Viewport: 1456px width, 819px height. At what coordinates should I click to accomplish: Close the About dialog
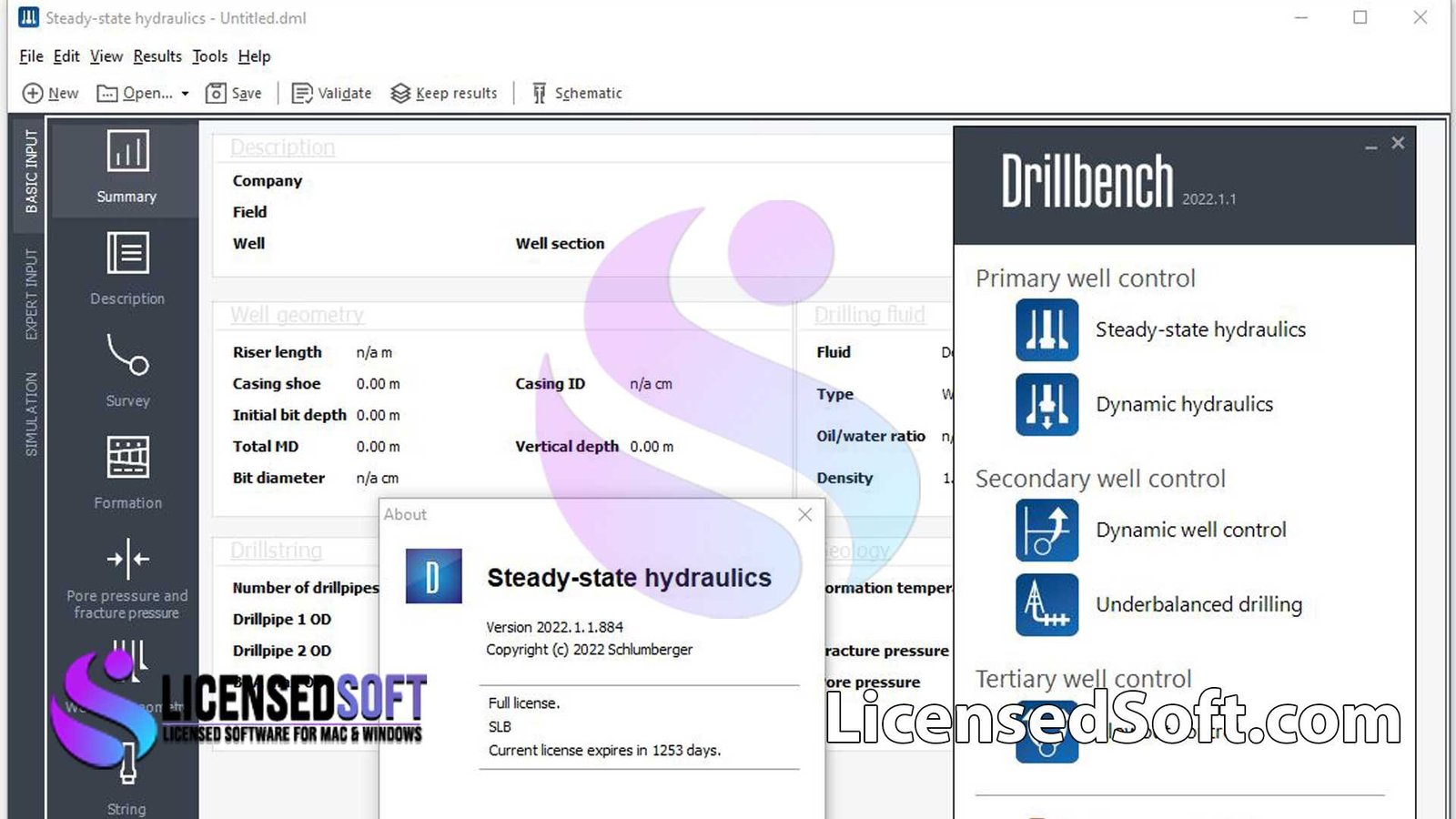(804, 515)
